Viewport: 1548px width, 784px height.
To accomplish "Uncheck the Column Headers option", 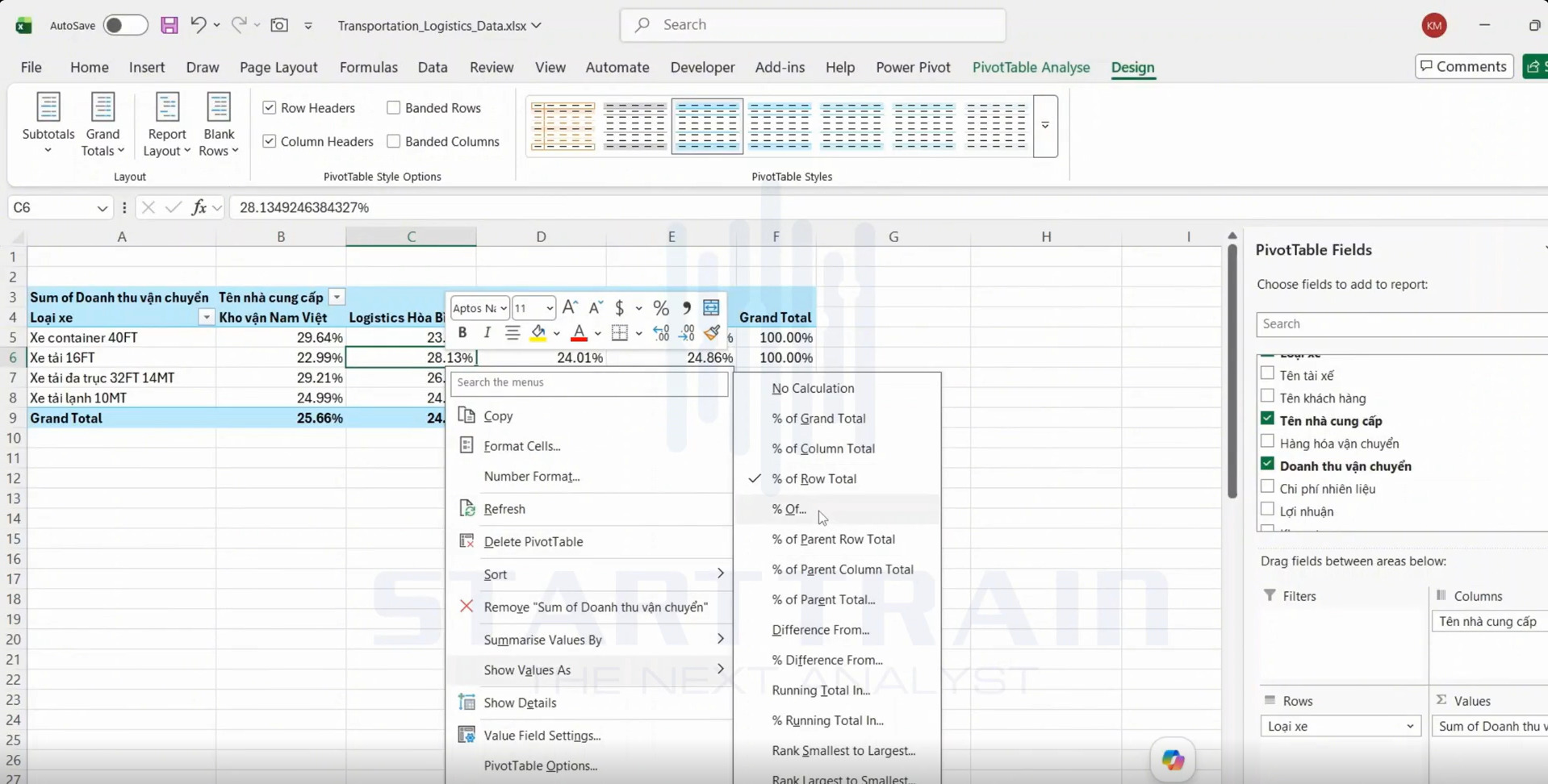I will [x=270, y=141].
